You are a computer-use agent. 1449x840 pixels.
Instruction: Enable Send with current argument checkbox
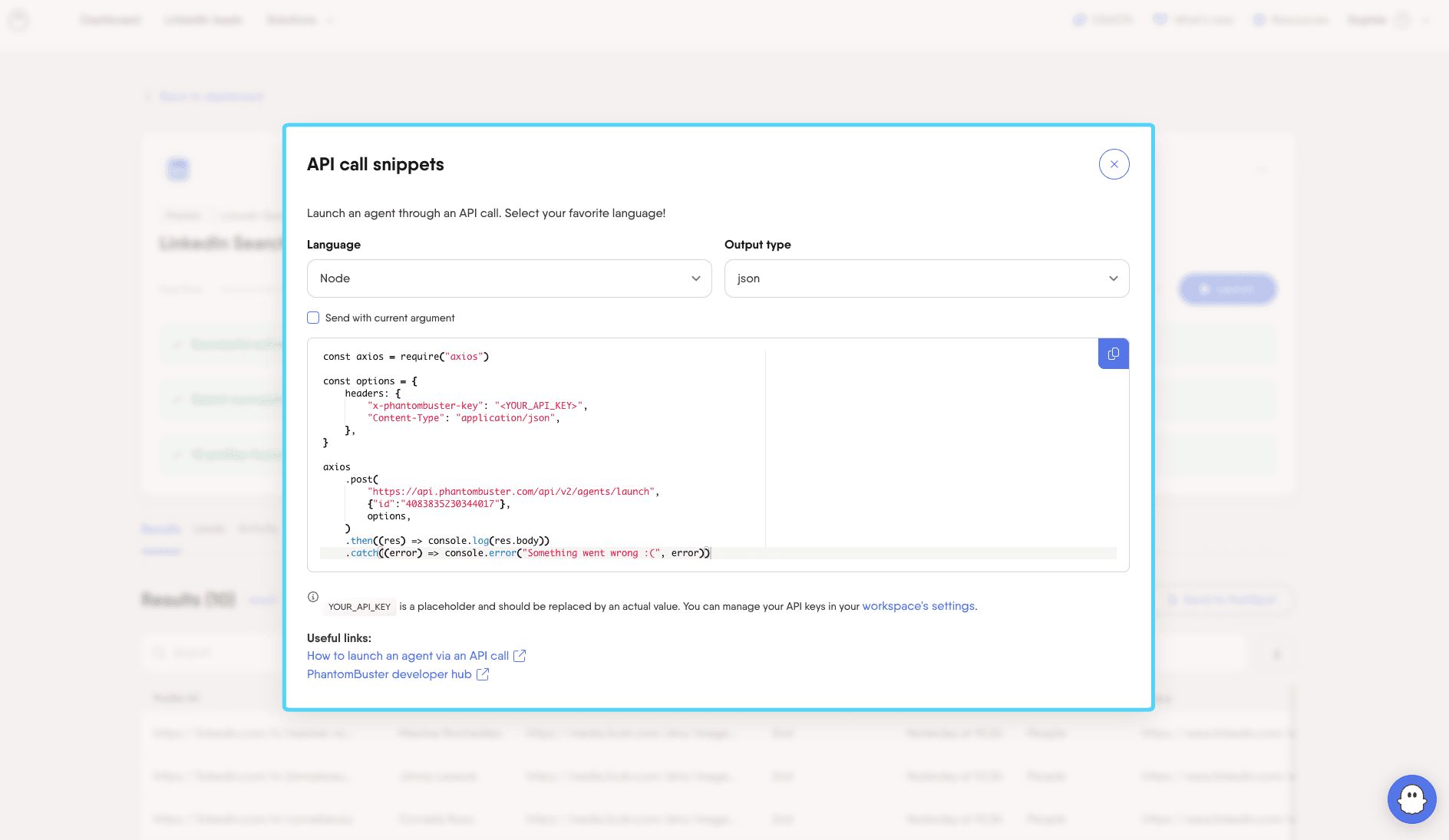pos(313,318)
